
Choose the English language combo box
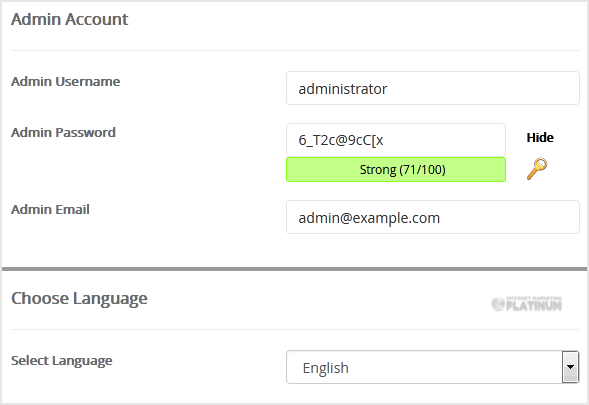click(432, 367)
